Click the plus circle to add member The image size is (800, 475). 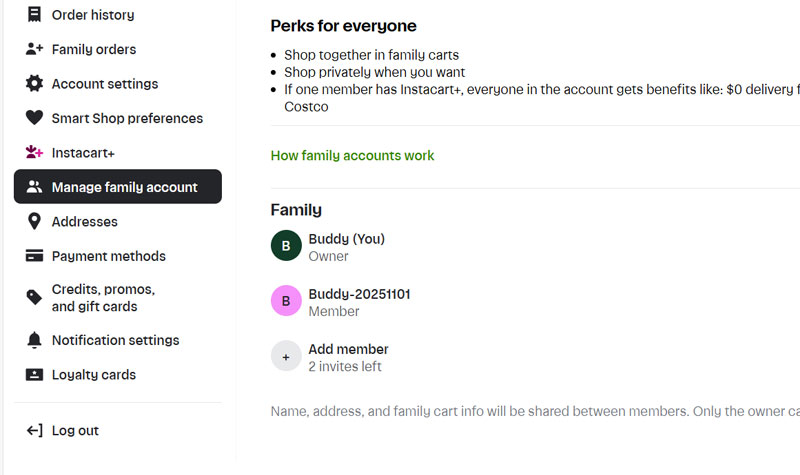click(x=286, y=356)
